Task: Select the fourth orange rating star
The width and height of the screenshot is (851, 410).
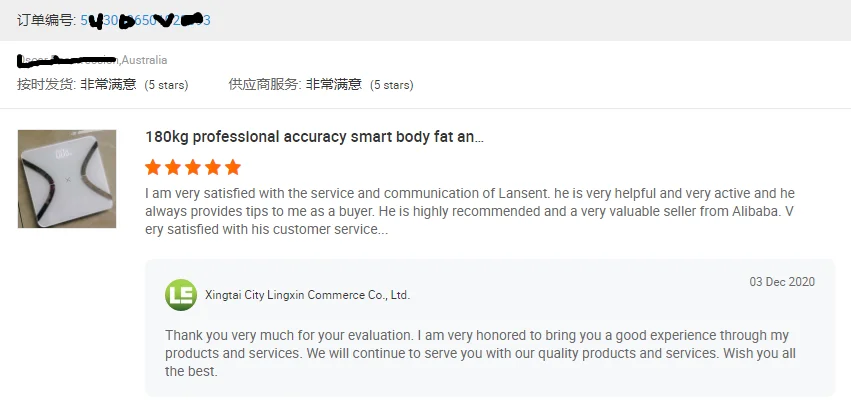Action: pyautogui.click(x=213, y=167)
